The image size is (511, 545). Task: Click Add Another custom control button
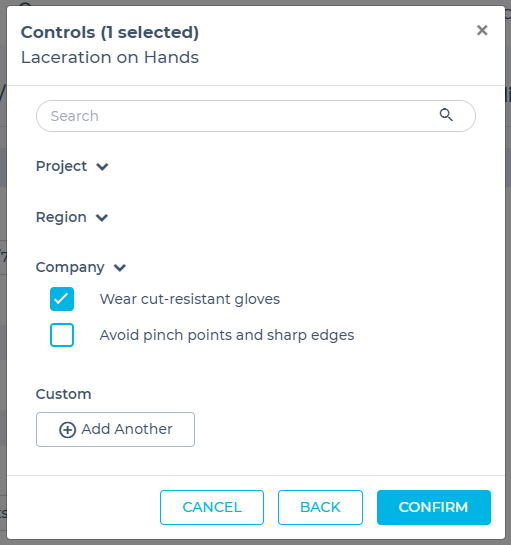pyautogui.click(x=115, y=430)
